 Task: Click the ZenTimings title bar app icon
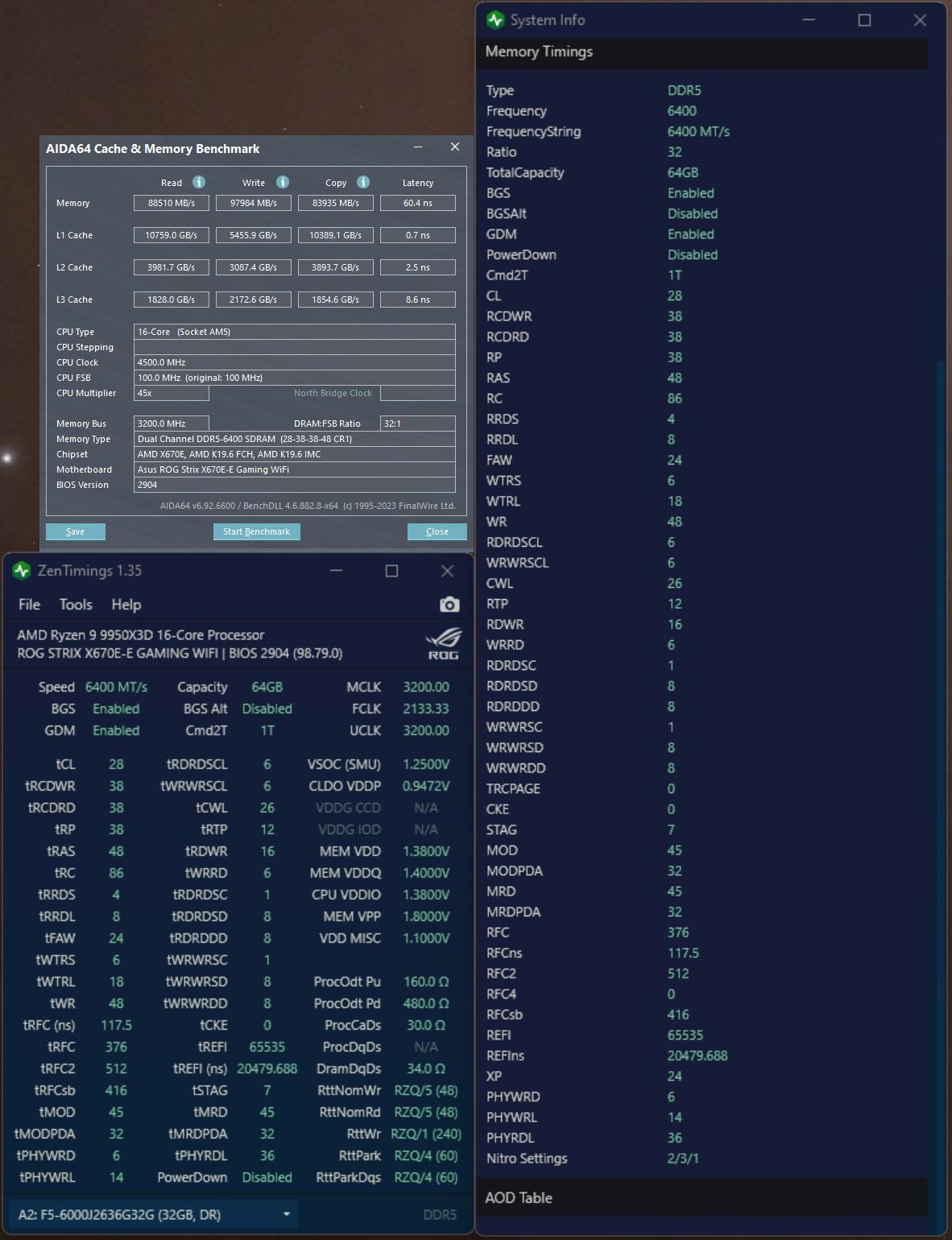pos(22,571)
